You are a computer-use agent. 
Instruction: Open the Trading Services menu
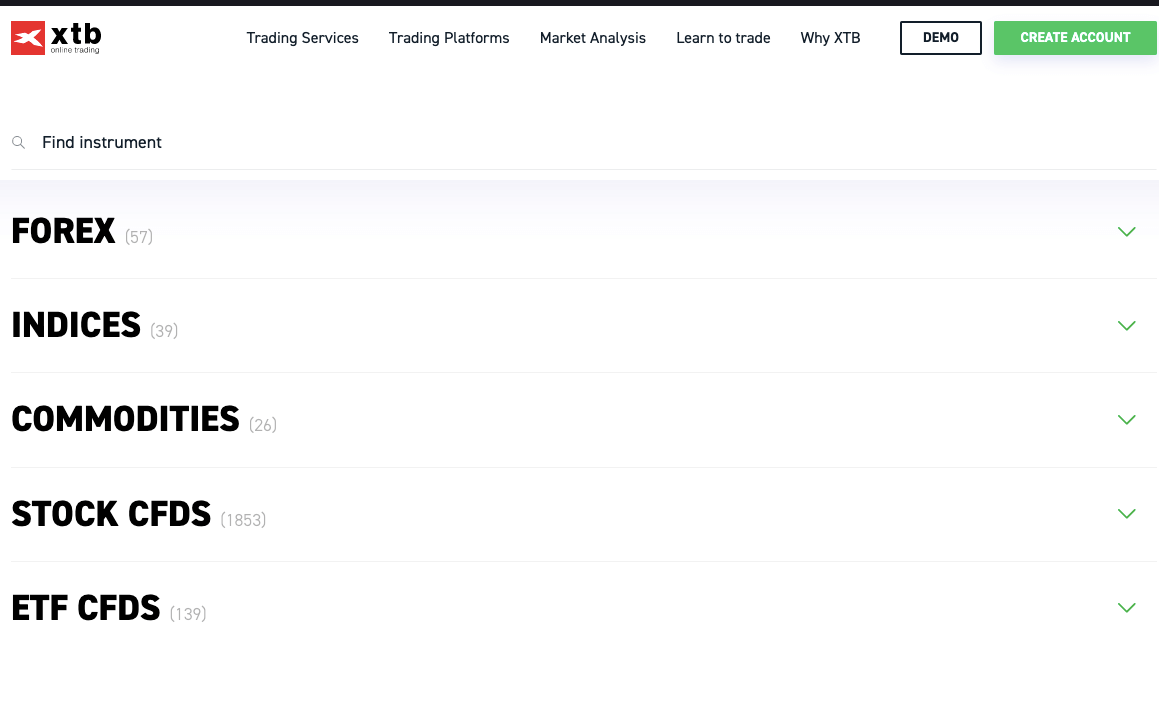click(302, 38)
